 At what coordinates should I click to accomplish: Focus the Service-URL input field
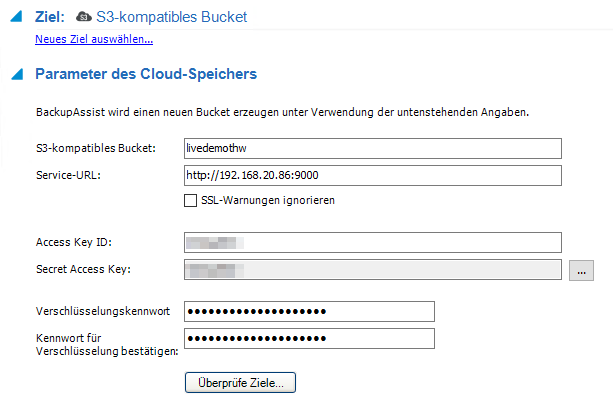[x=372, y=176]
